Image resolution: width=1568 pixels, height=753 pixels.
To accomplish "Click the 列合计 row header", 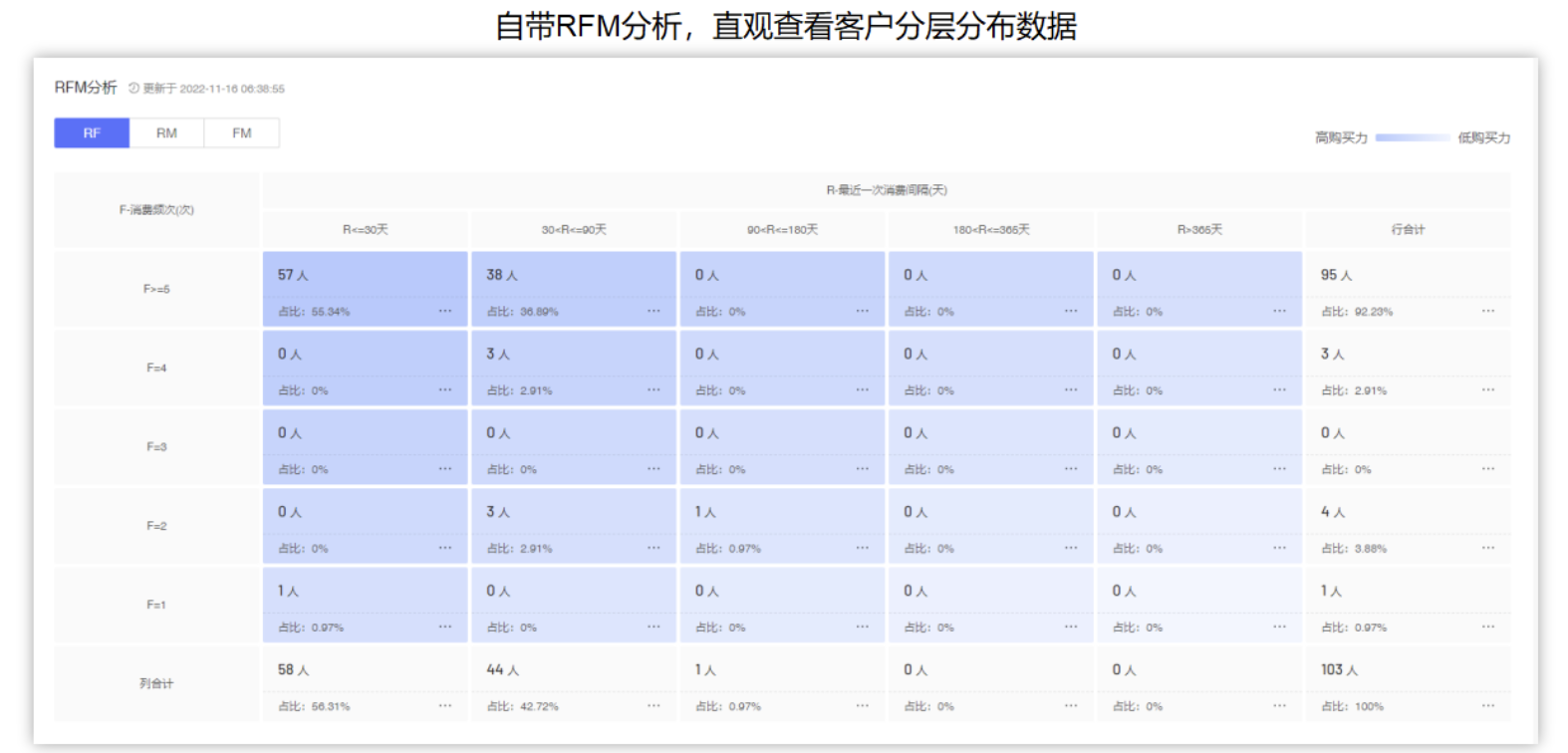I will coord(156,684).
